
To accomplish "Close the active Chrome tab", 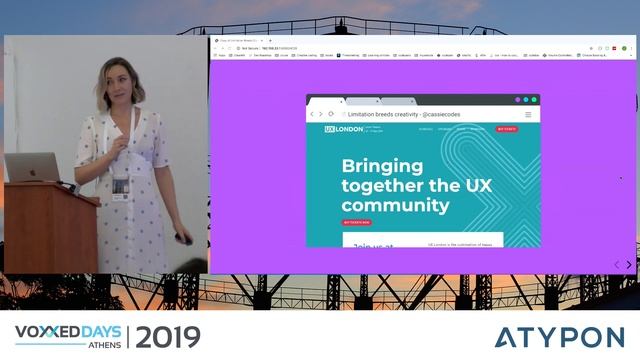I will [x=262, y=40].
